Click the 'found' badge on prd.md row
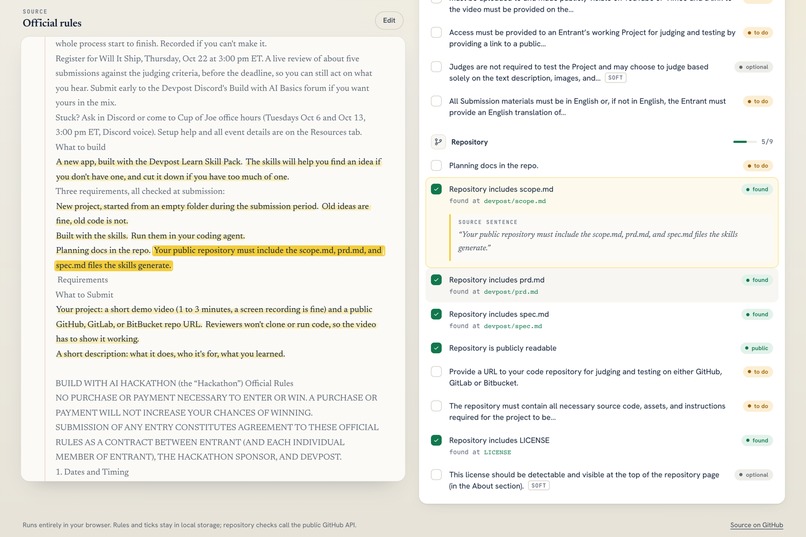 (757, 280)
